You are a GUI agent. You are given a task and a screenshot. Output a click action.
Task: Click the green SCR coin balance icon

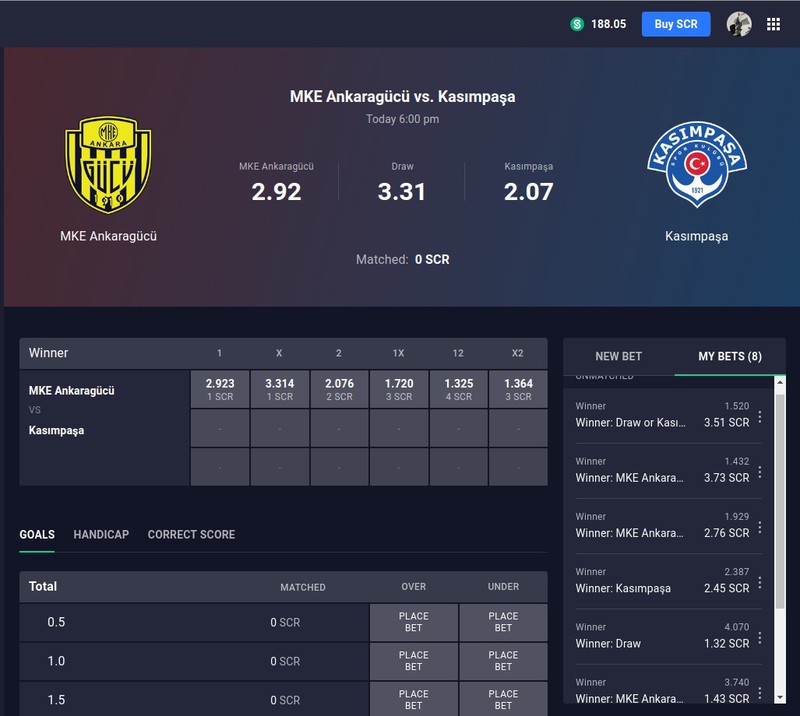pyautogui.click(x=577, y=24)
